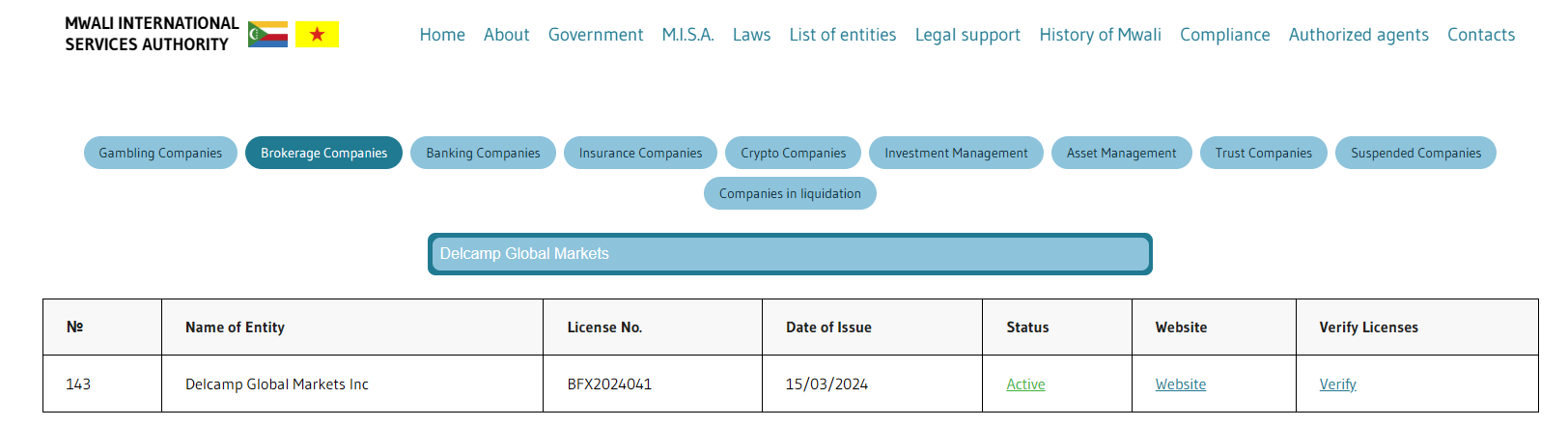Show Suspended Companies list
This screenshot has width=1568, height=427.
[1414, 153]
